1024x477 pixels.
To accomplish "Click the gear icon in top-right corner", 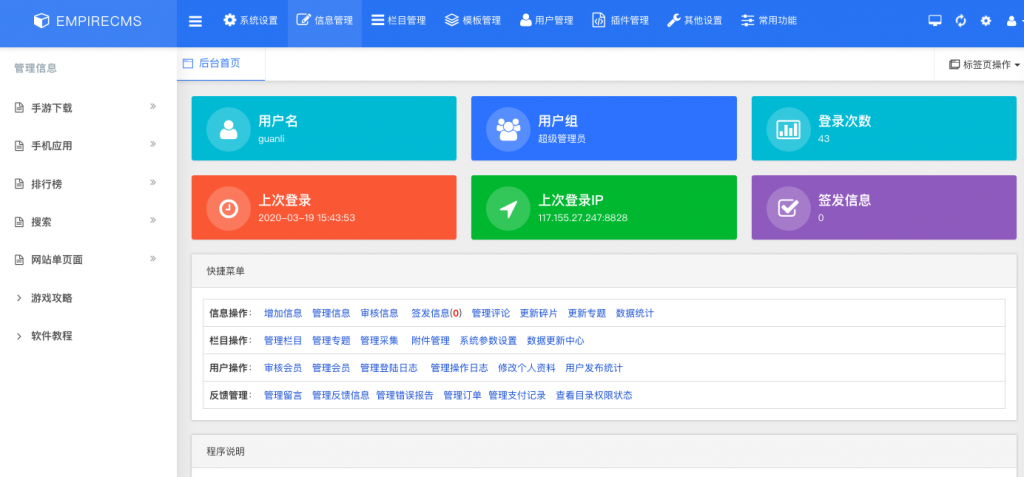I will tap(986, 21).
